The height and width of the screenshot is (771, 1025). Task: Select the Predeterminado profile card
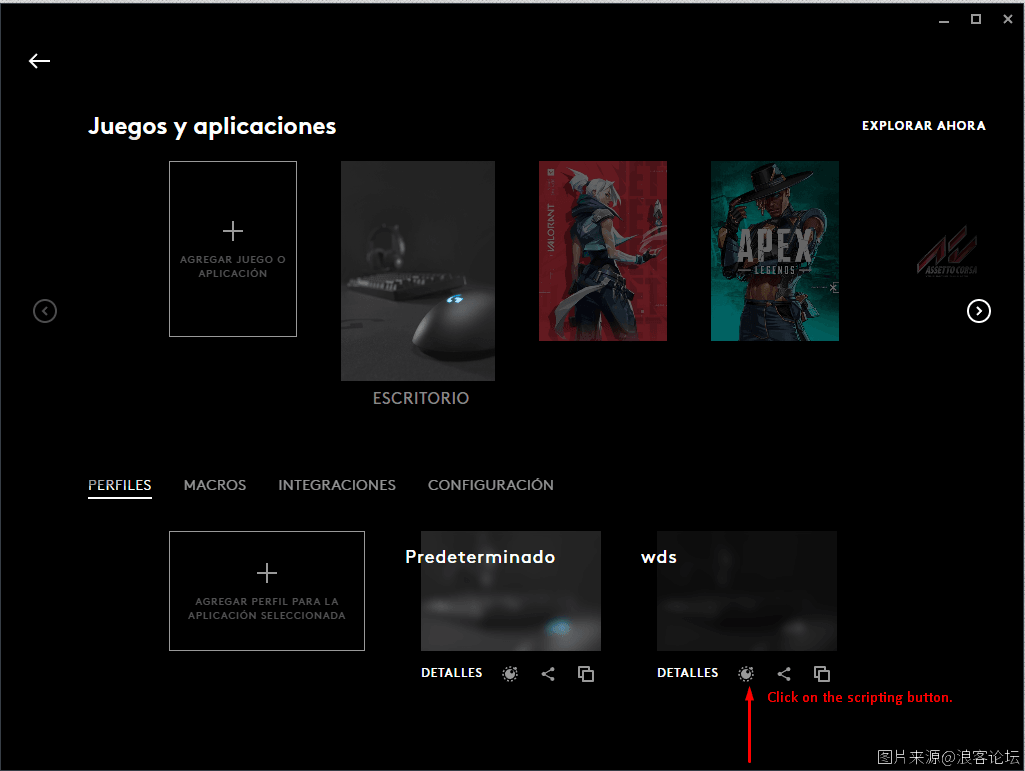click(511, 591)
